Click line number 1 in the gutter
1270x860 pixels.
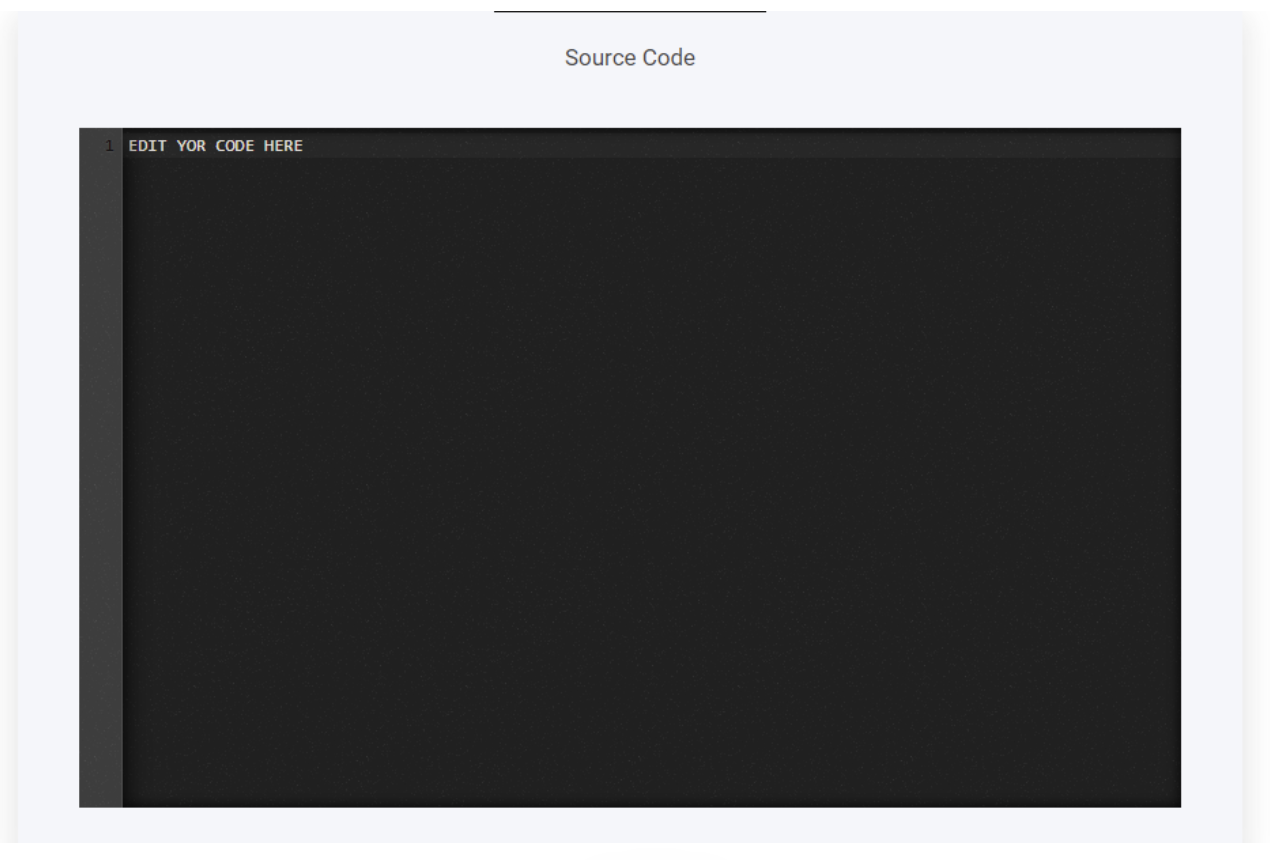coord(109,146)
